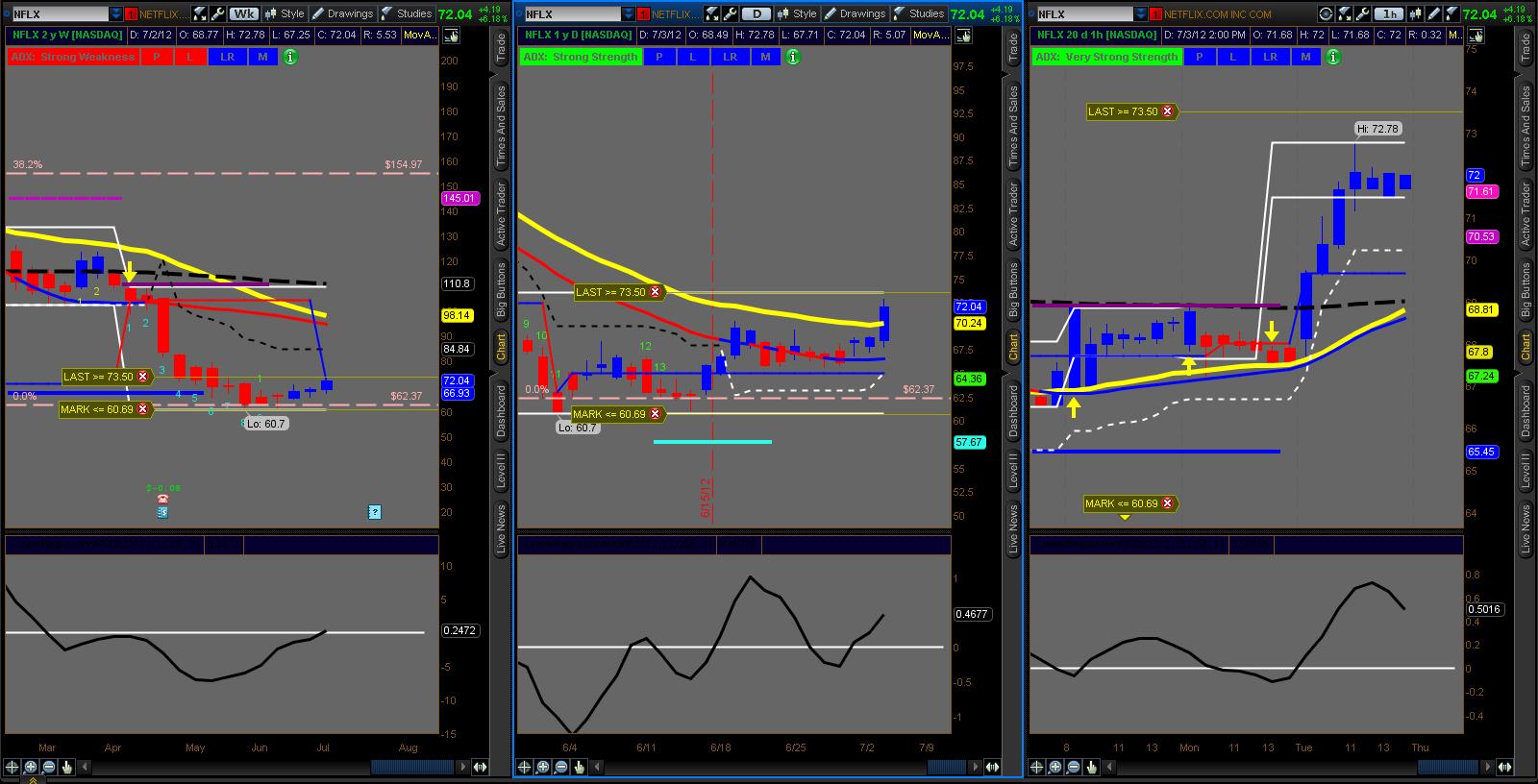Screen dimensions: 1538x784
Task: Expand the status line toggle in weekly chart
Action: pyautogui.click(x=451, y=35)
